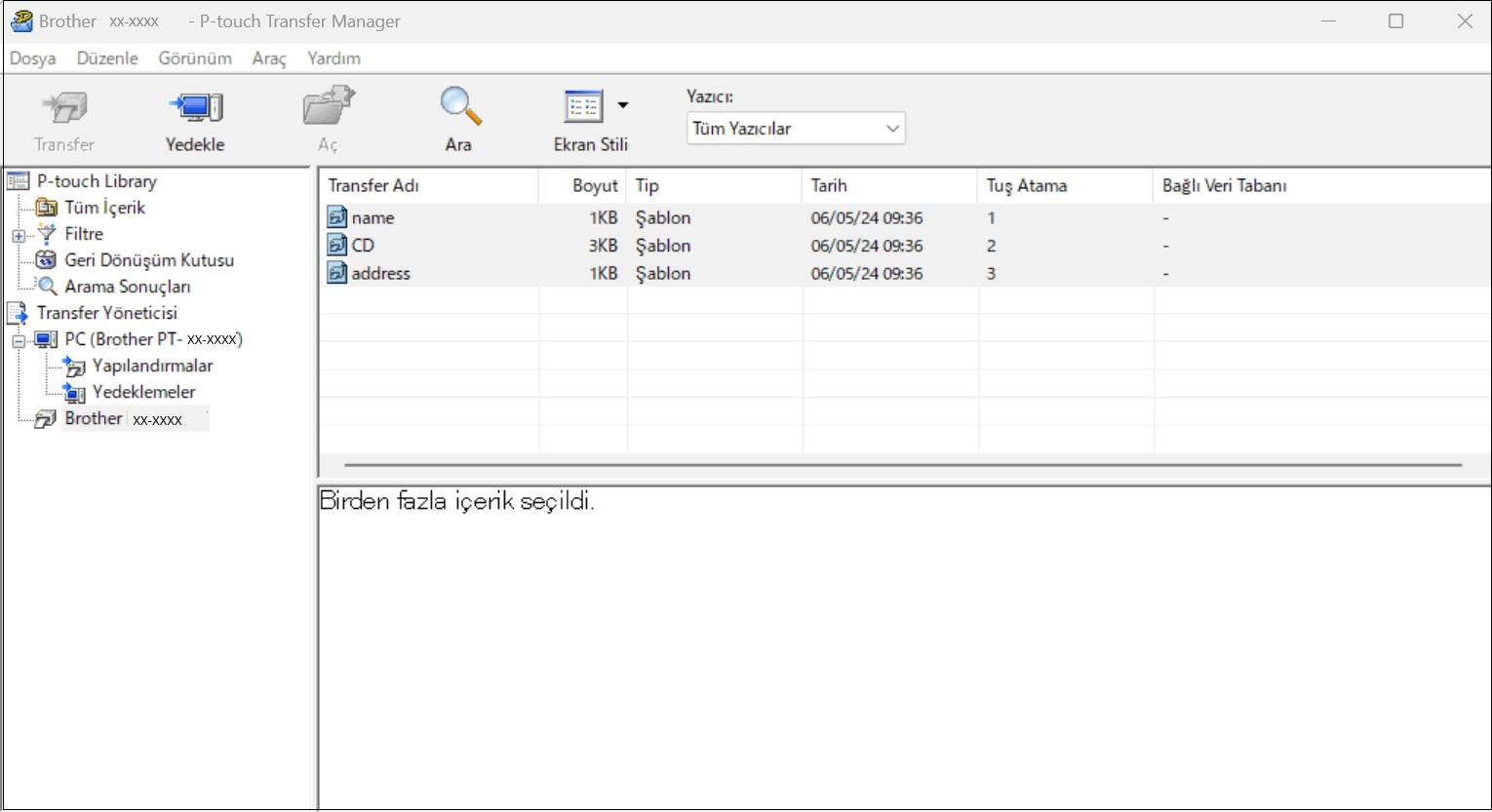Click the Yedekle backup toolbar icon
The height and width of the screenshot is (812, 1492).
(195, 107)
